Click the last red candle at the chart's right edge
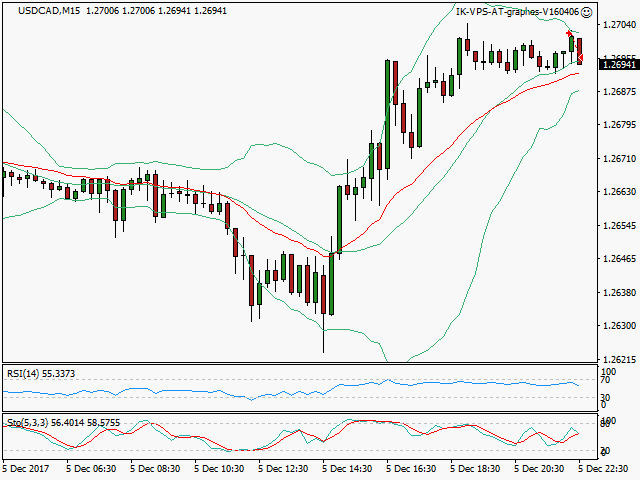The height and width of the screenshot is (480, 640). pyautogui.click(x=580, y=50)
